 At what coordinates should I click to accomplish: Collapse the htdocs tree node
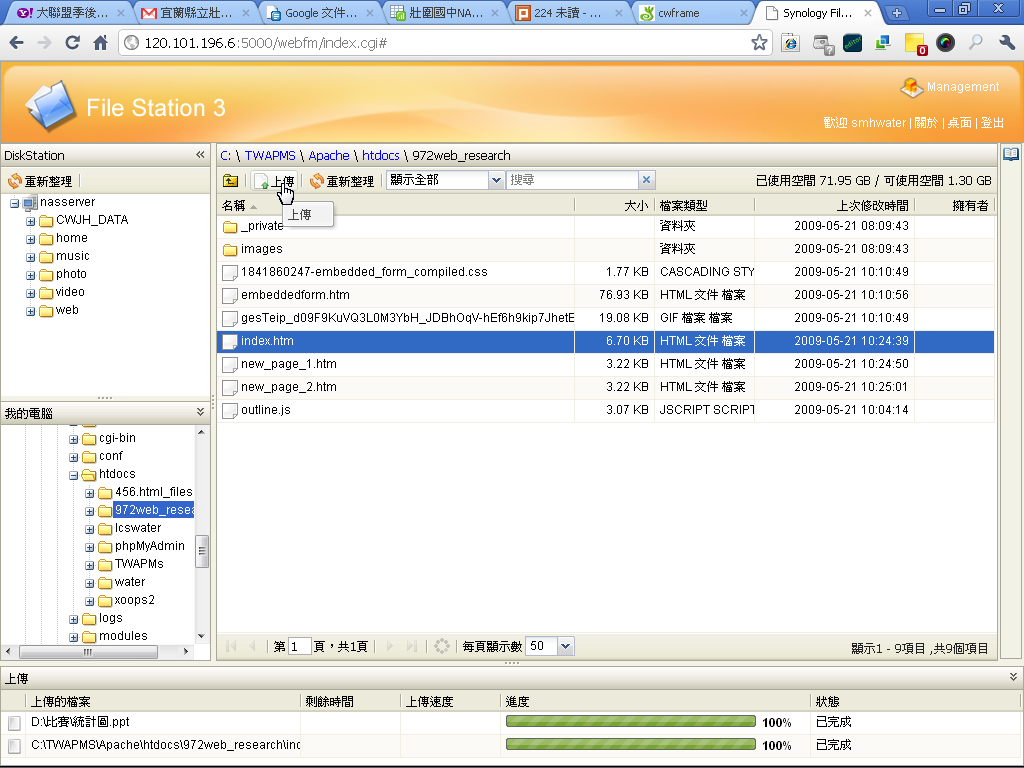(73, 475)
